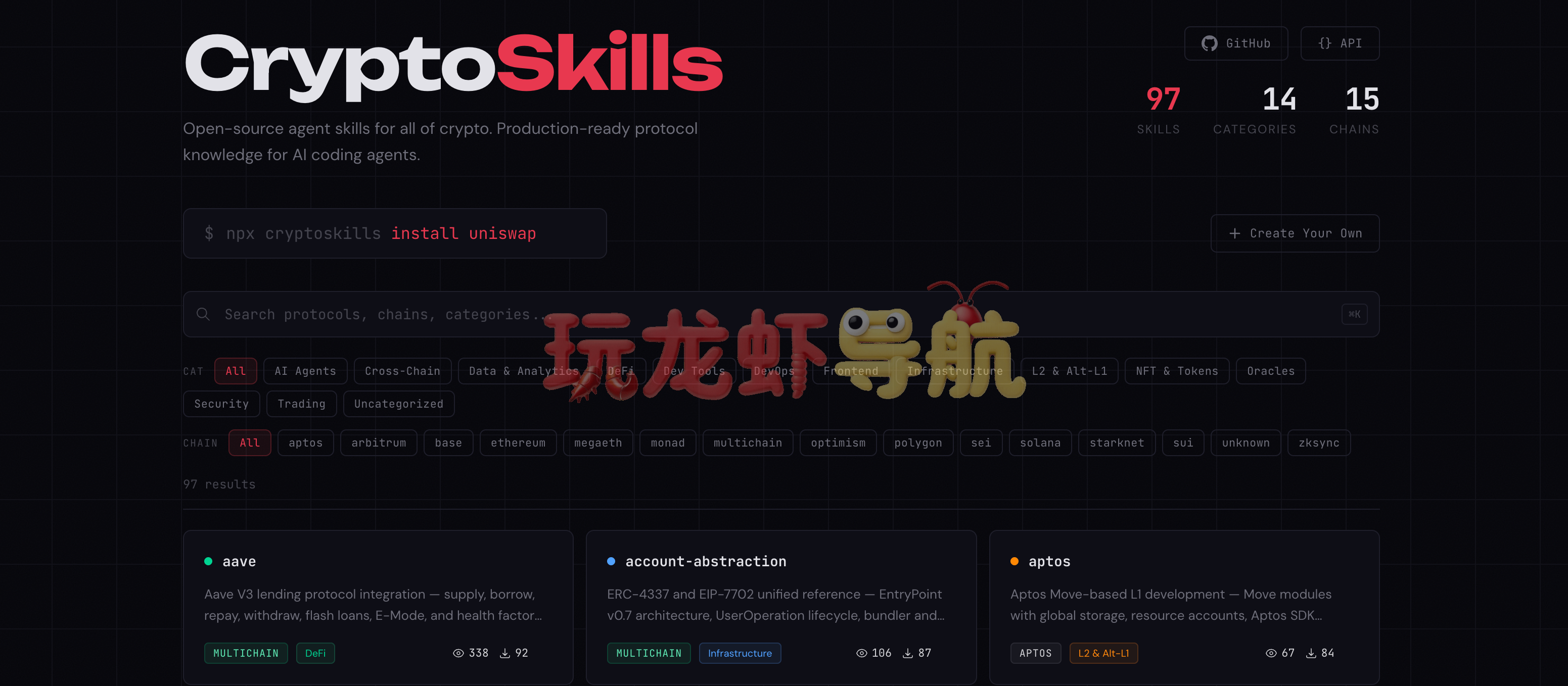Click MULTICHAIN tag on aave card
This screenshot has height=686, width=1568.
[246, 653]
